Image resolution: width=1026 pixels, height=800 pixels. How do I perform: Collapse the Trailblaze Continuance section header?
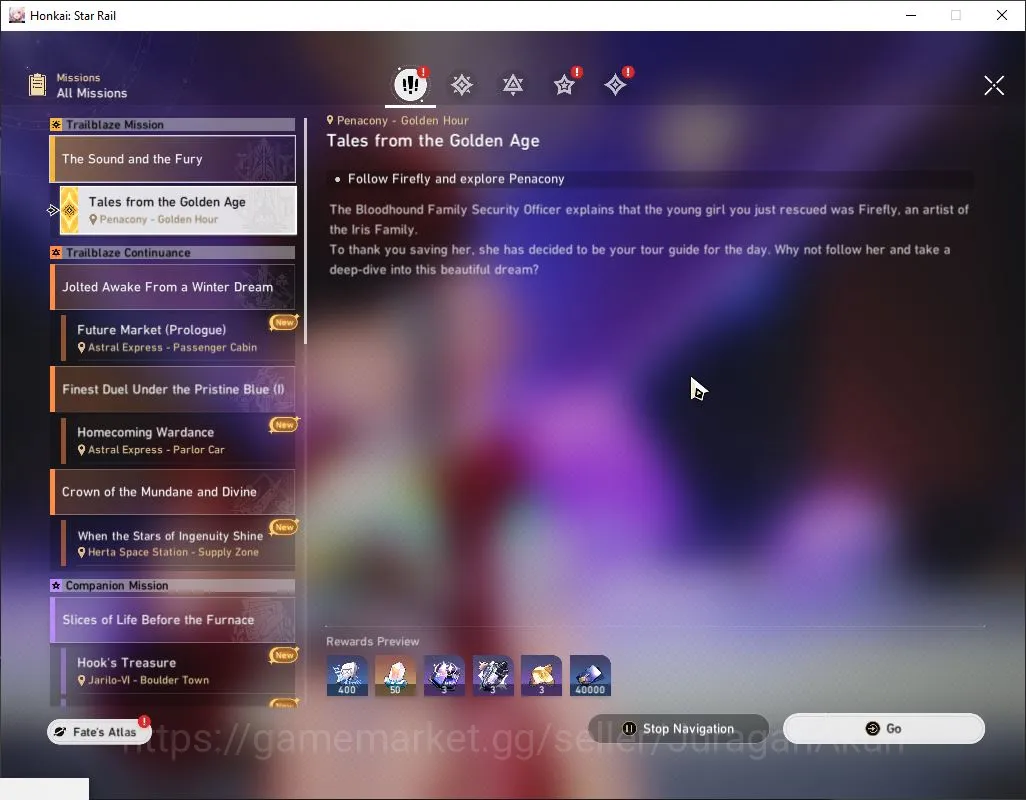(x=173, y=252)
